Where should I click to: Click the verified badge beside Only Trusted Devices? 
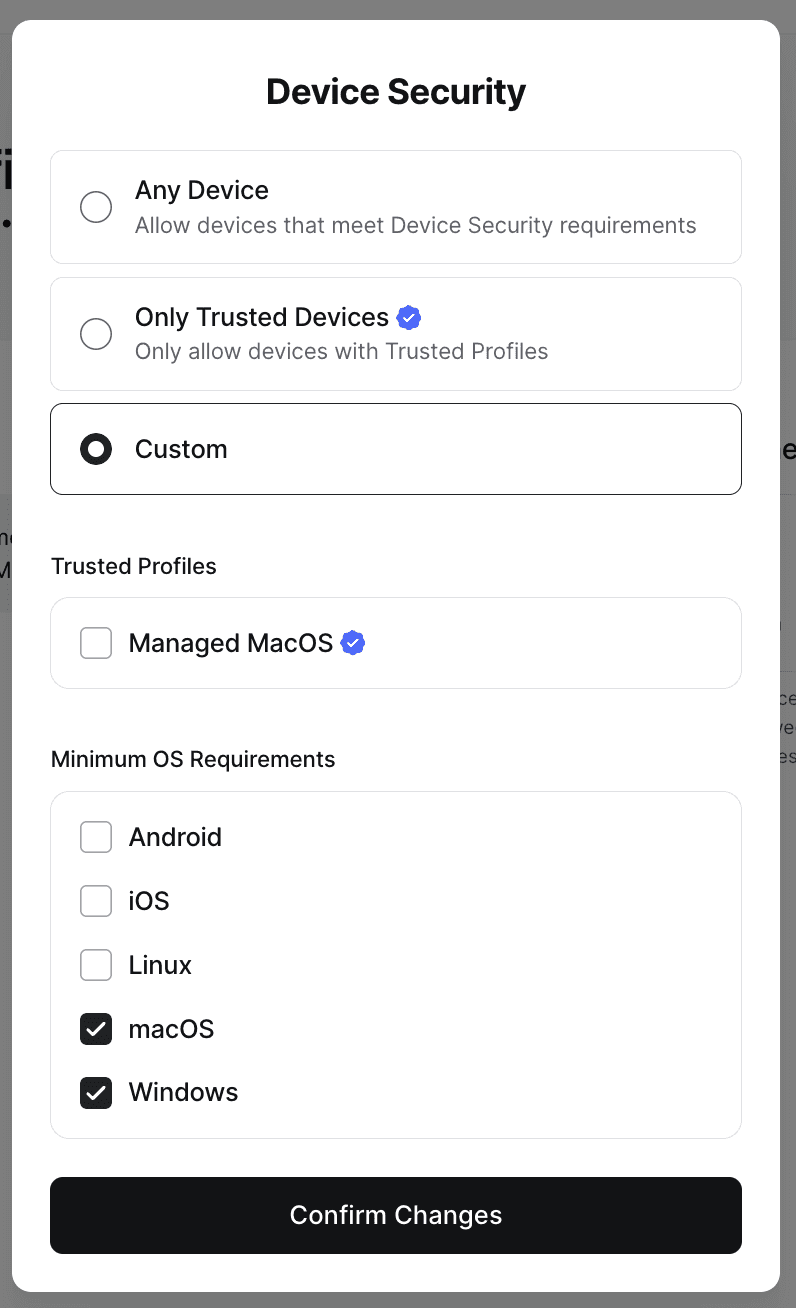click(408, 318)
